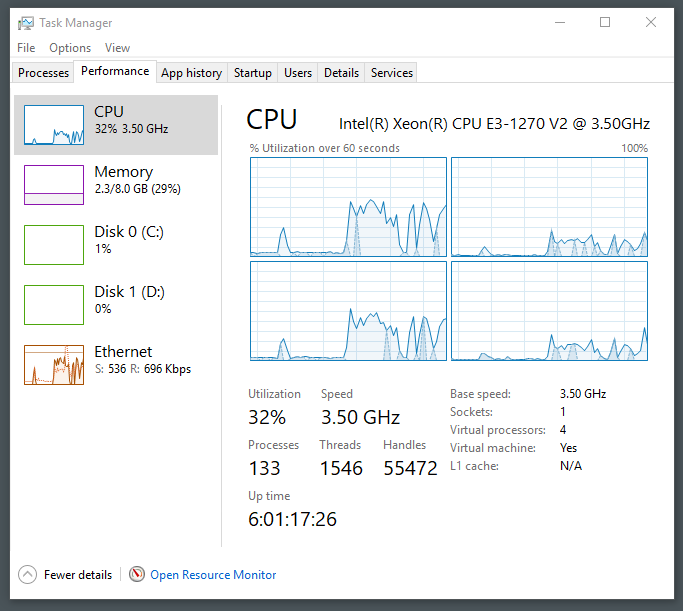Click the Sockets value 1
The width and height of the screenshot is (683, 611).
(563, 412)
